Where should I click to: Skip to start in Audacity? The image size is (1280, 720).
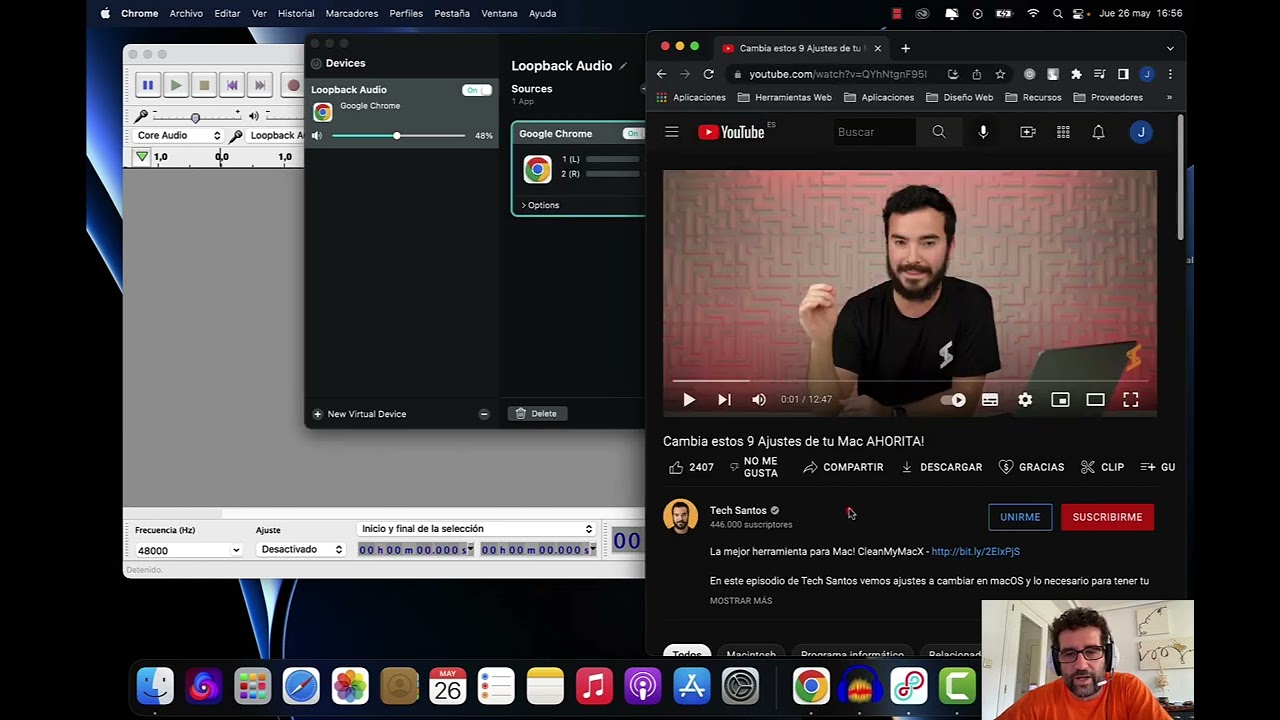click(x=232, y=86)
